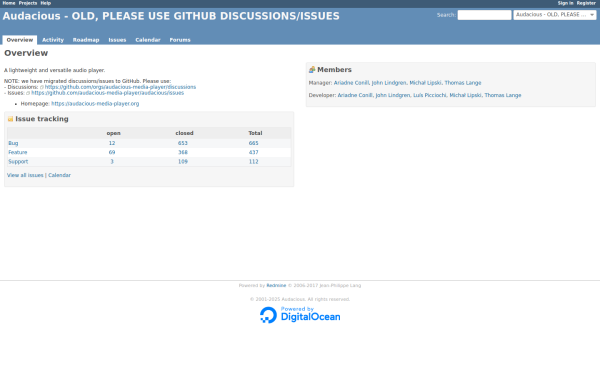Viewport: 600px width, 375px height.
Task: Open Help in the top menu
Action: coord(46,3)
